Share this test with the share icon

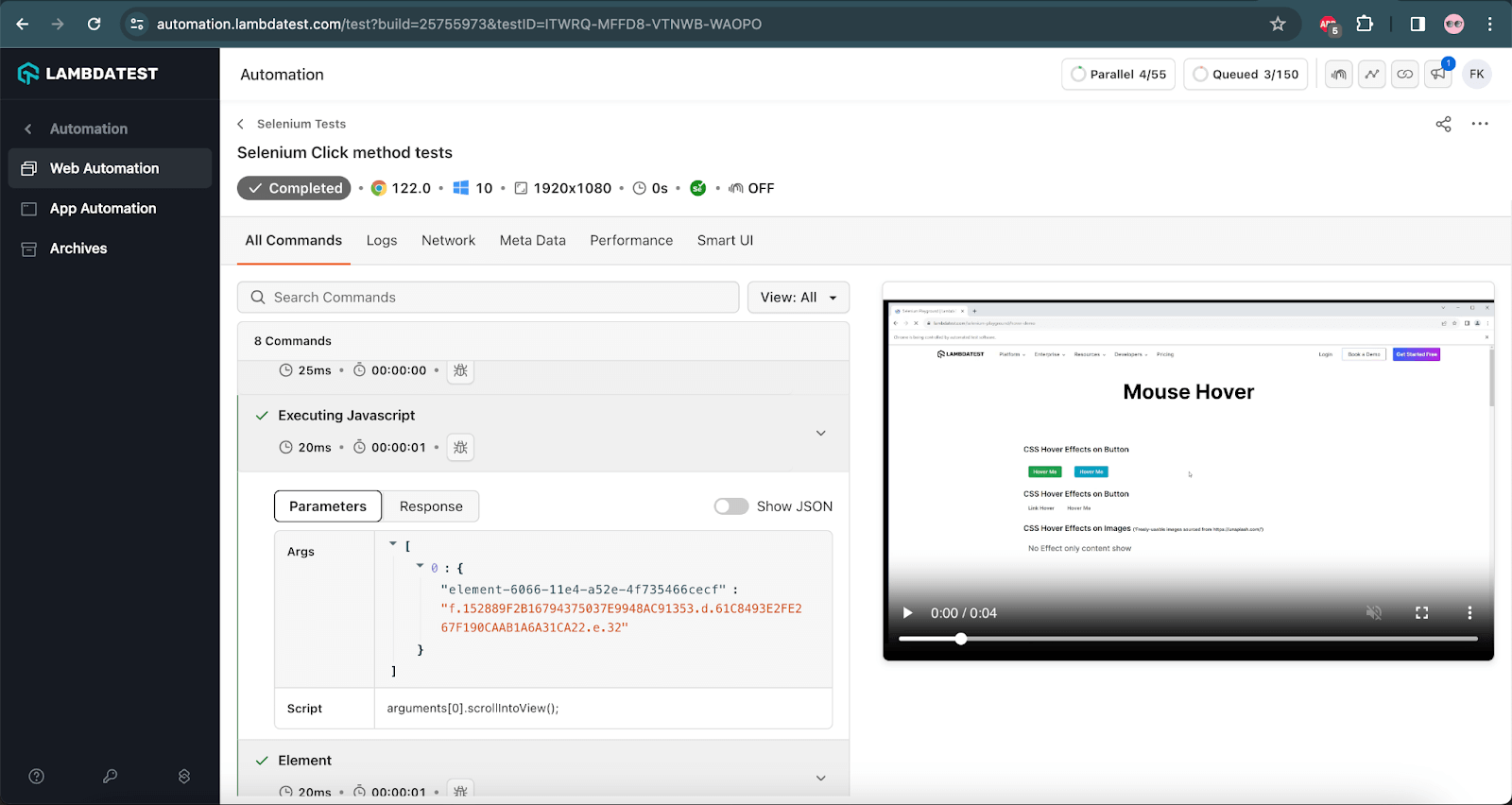(x=1443, y=124)
